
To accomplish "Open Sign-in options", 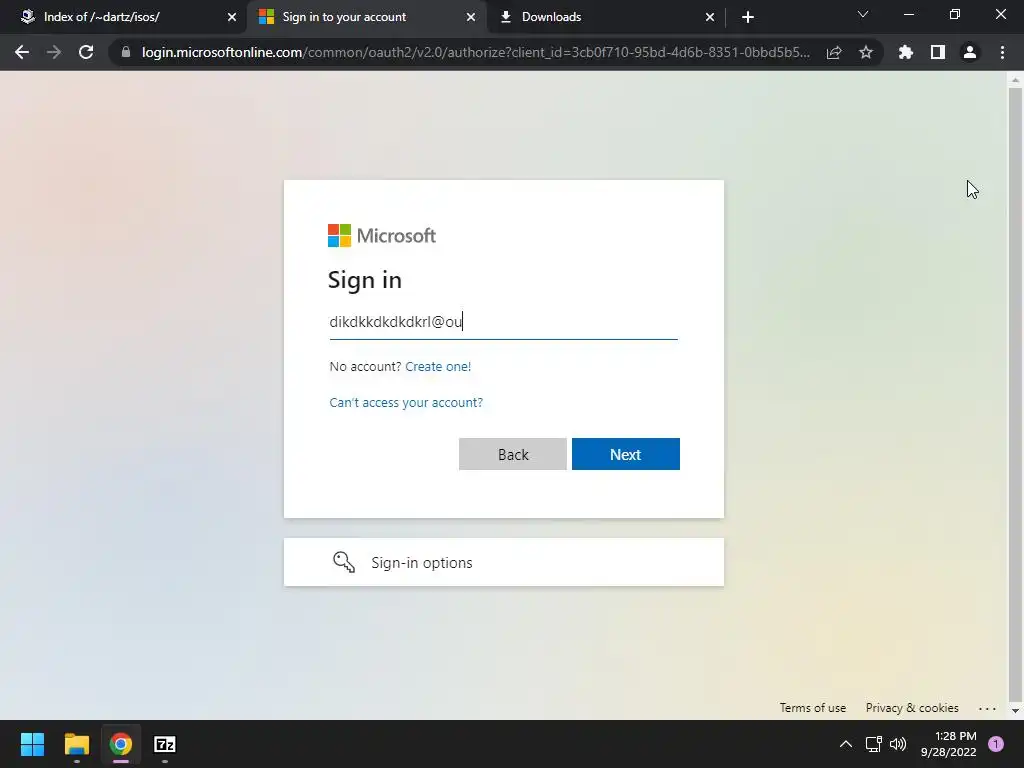I will [504, 562].
